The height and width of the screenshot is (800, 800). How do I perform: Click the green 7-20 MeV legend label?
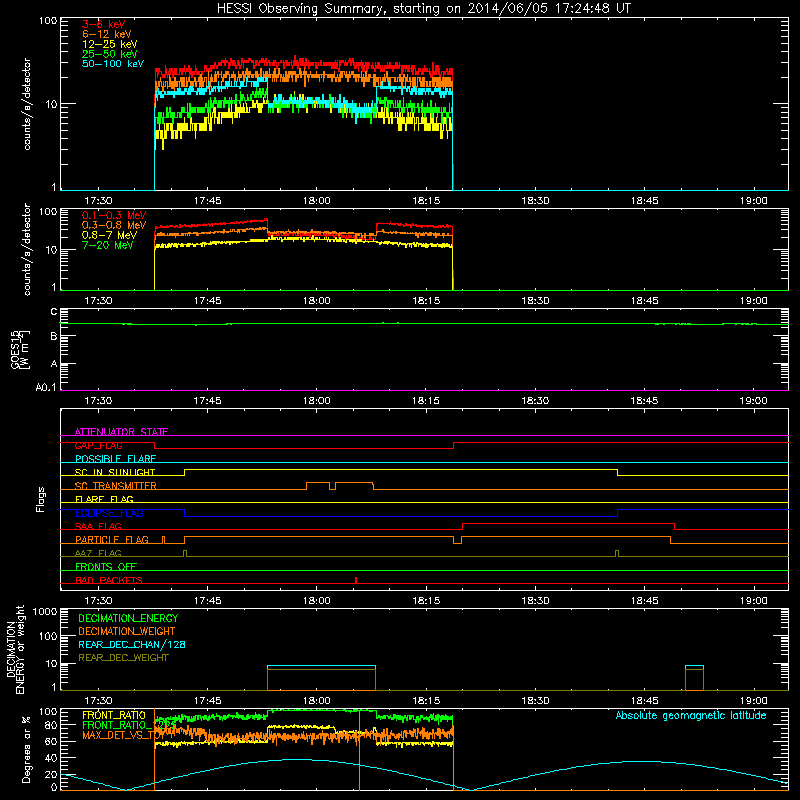click(x=108, y=245)
